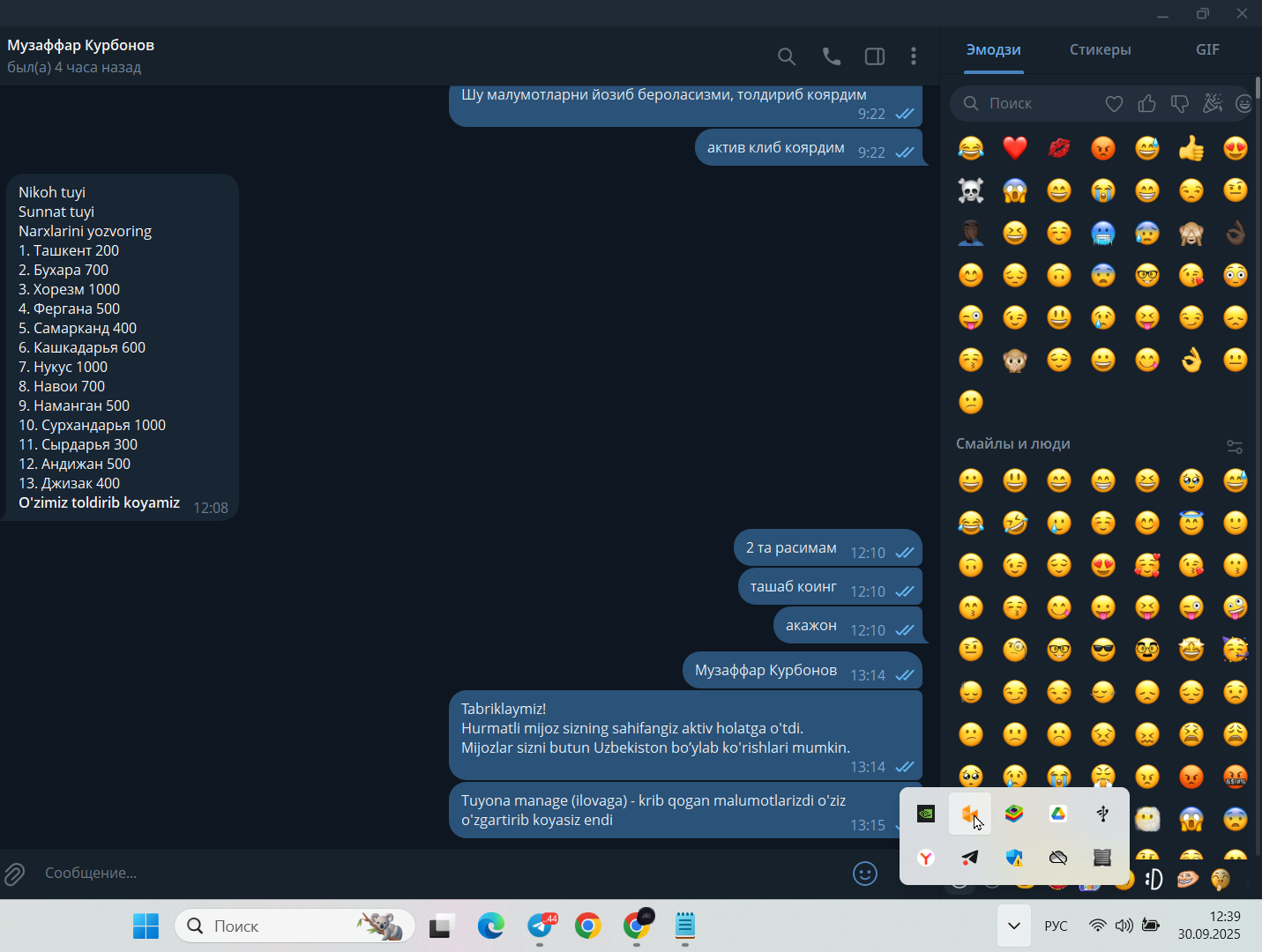This screenshot has height=952, width=1262.
Task: Insert the rolling-on-floor laughing emoji
Action: coord(1015,523)
